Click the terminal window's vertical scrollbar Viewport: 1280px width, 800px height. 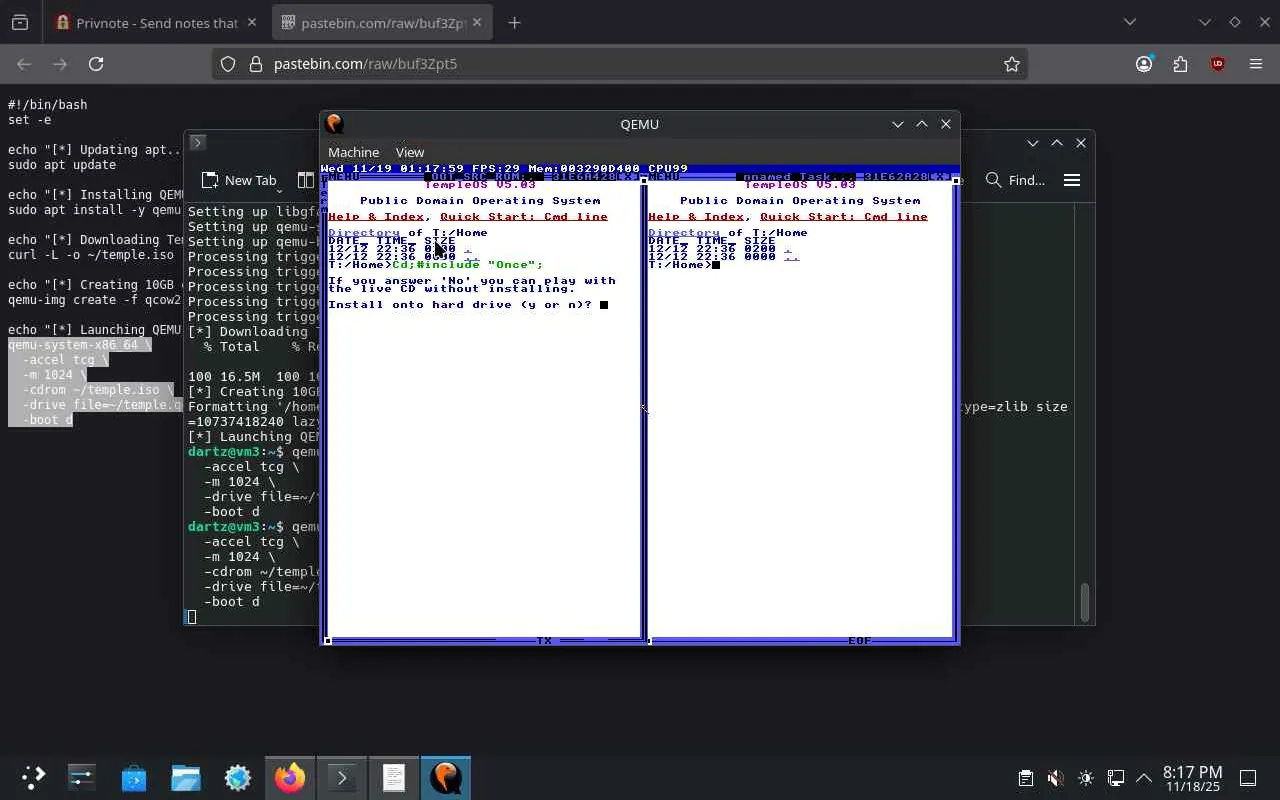click(1085, 602)
